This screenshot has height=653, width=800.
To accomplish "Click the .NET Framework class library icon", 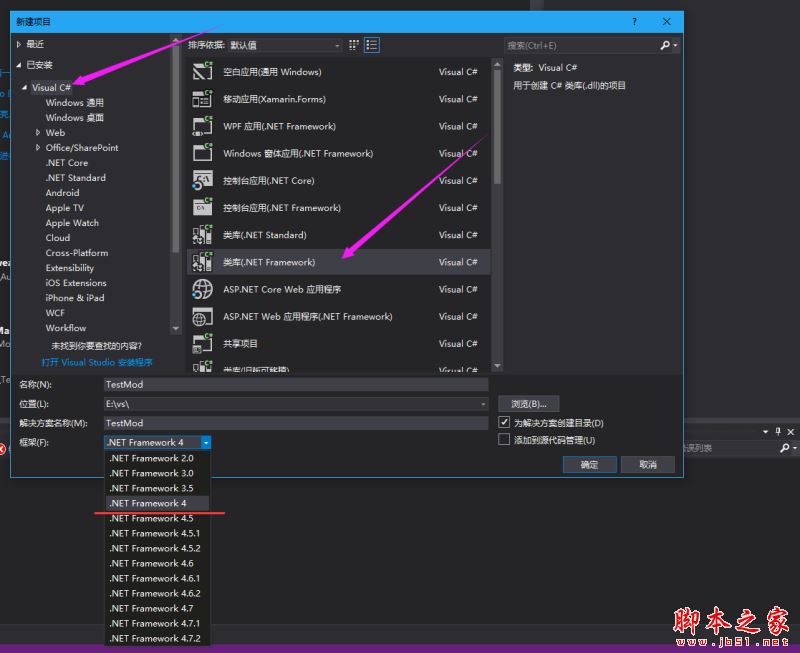I will click(202, 262).
